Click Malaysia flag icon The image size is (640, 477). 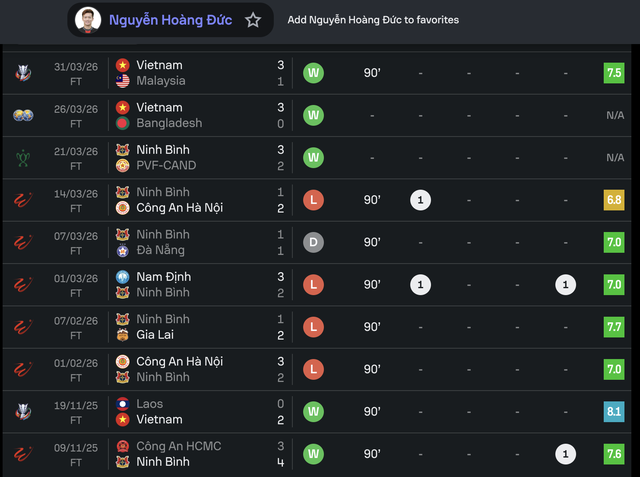coord(123,81)
